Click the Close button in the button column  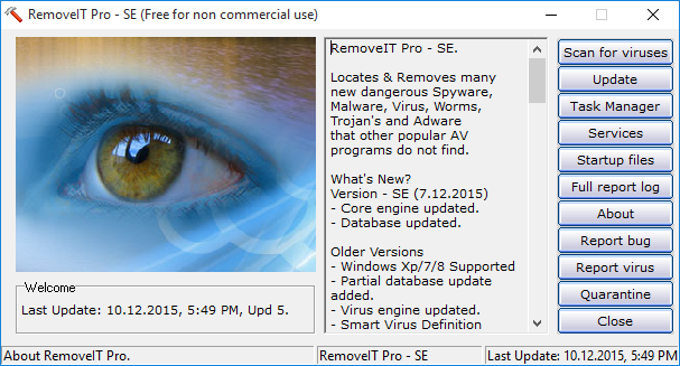[x=615, y=321]
